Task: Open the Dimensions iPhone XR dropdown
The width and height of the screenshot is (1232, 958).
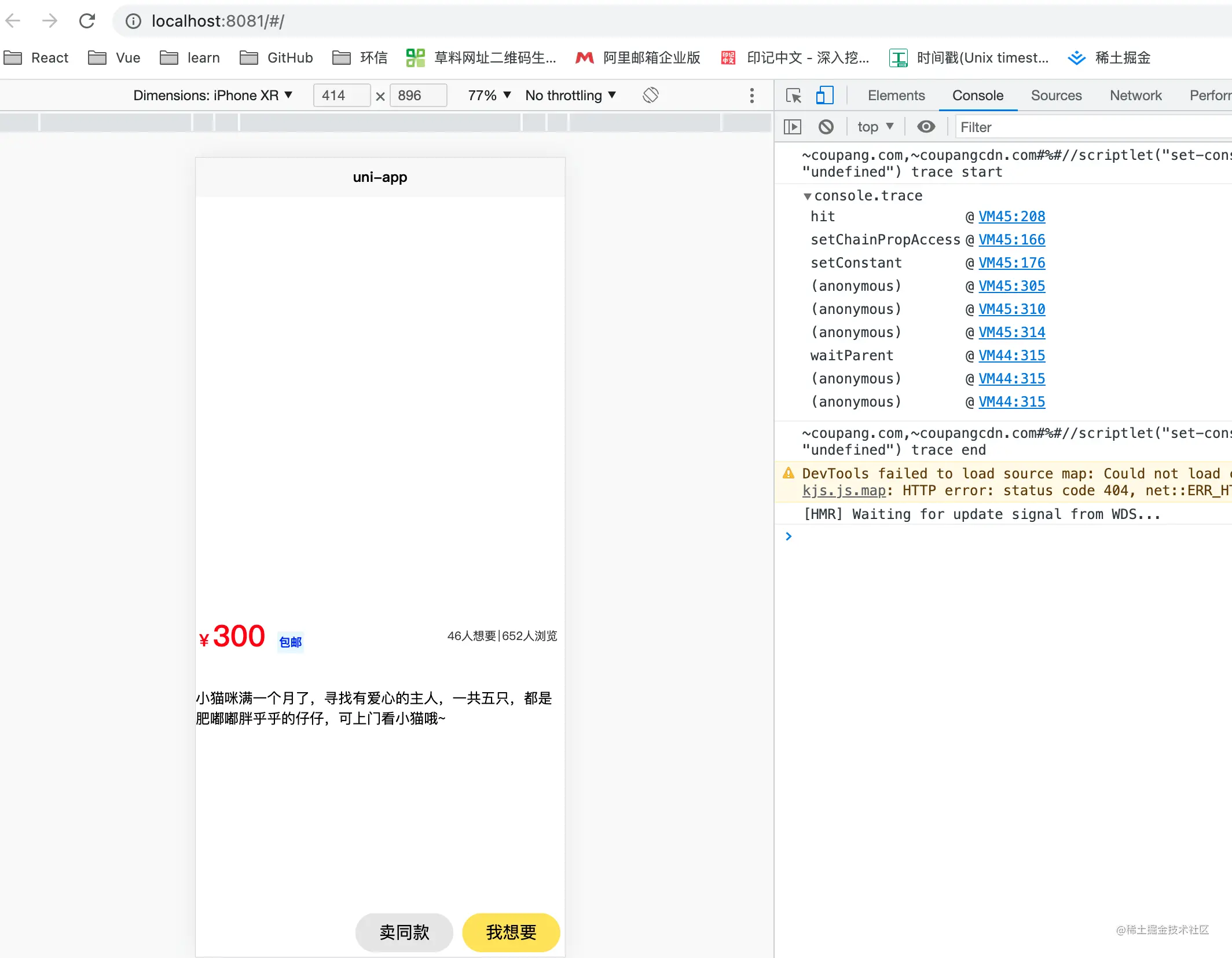Action: [213, 96]
